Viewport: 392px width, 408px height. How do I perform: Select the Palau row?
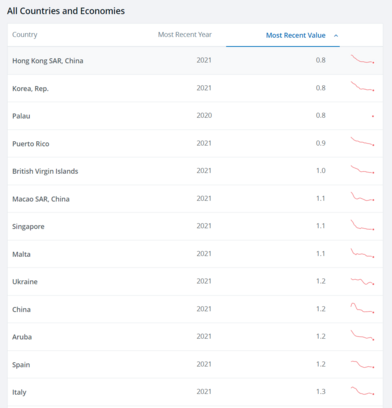(195, 116)
